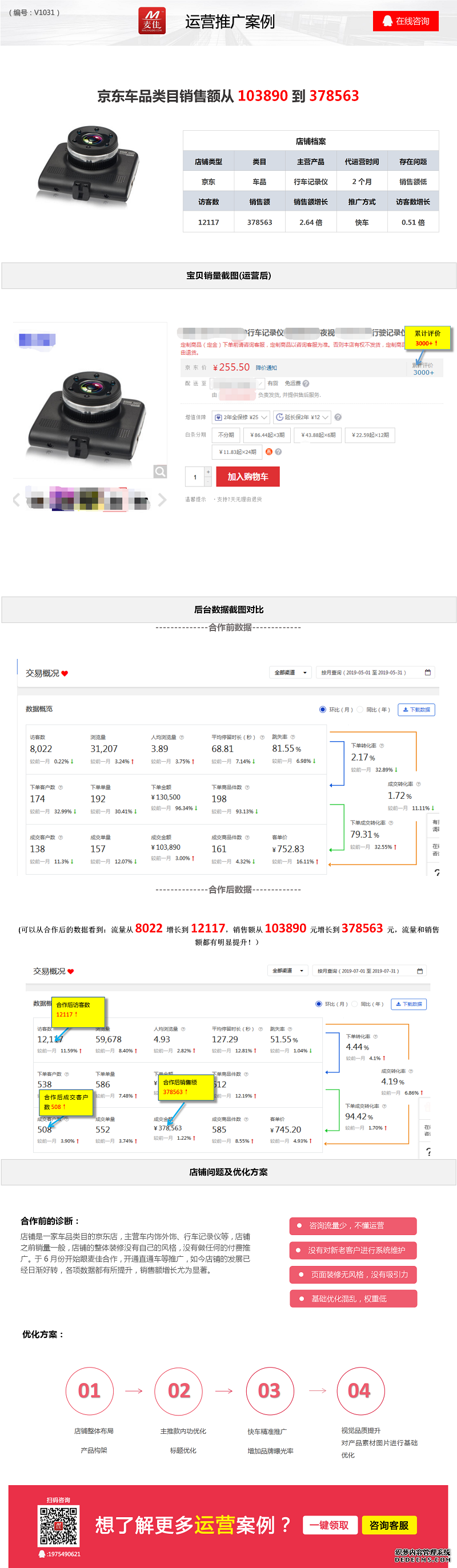Decrease quantity with the minus stepper

click(208, 481)
